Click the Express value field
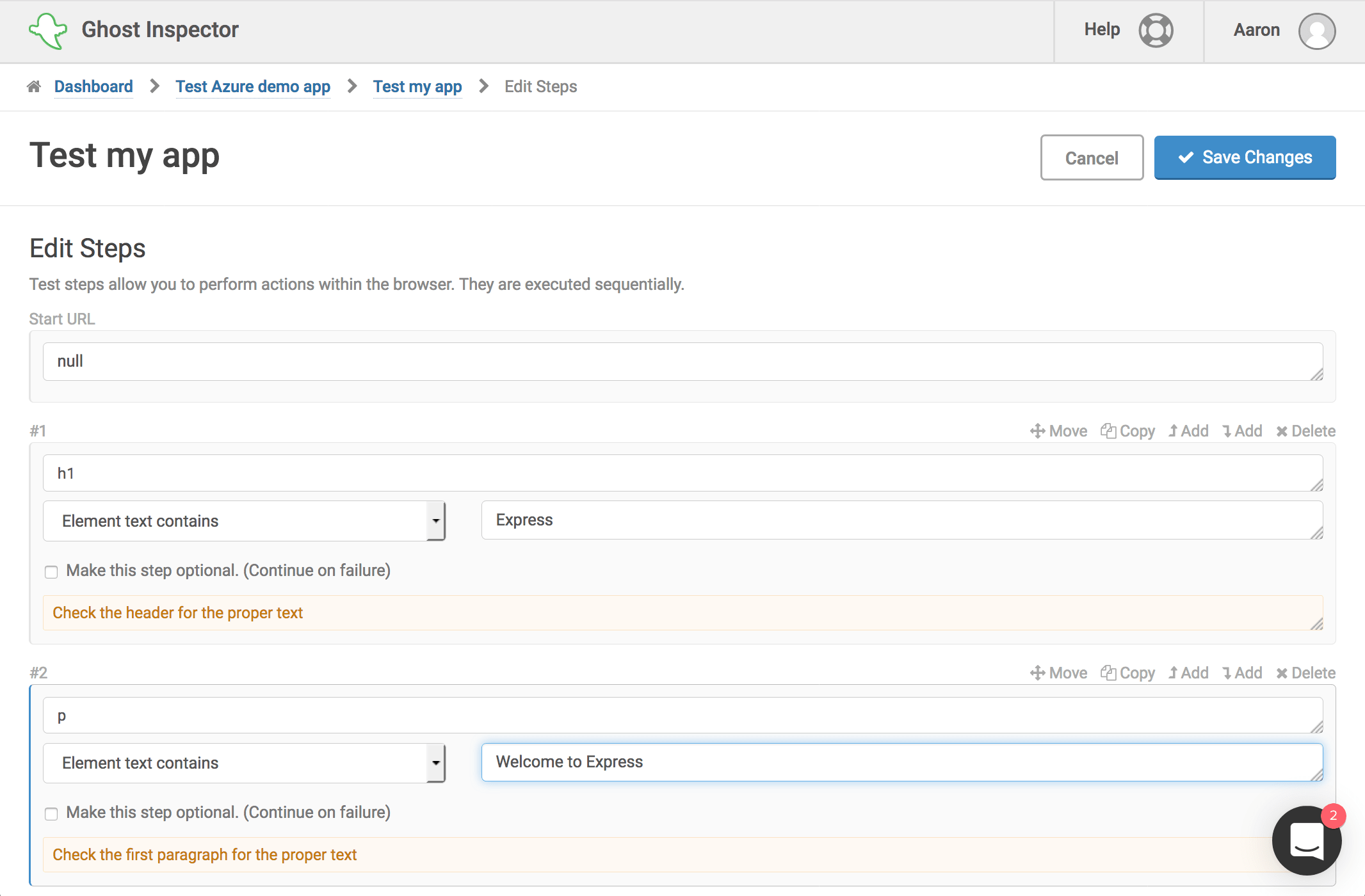Image resolution: width=1365 pixels, height=896 pixels. (x=902, y=520)
